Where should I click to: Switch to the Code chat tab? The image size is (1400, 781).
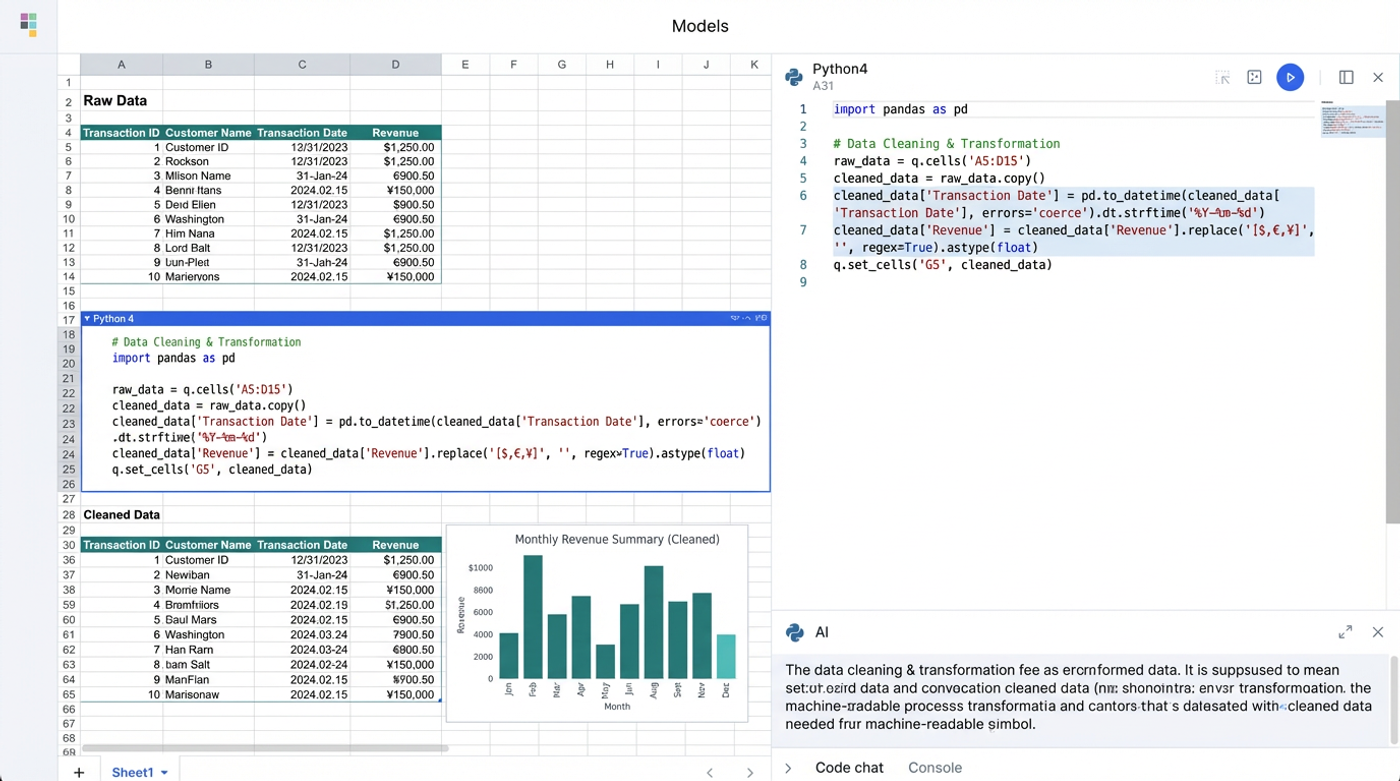click(849, 768)
